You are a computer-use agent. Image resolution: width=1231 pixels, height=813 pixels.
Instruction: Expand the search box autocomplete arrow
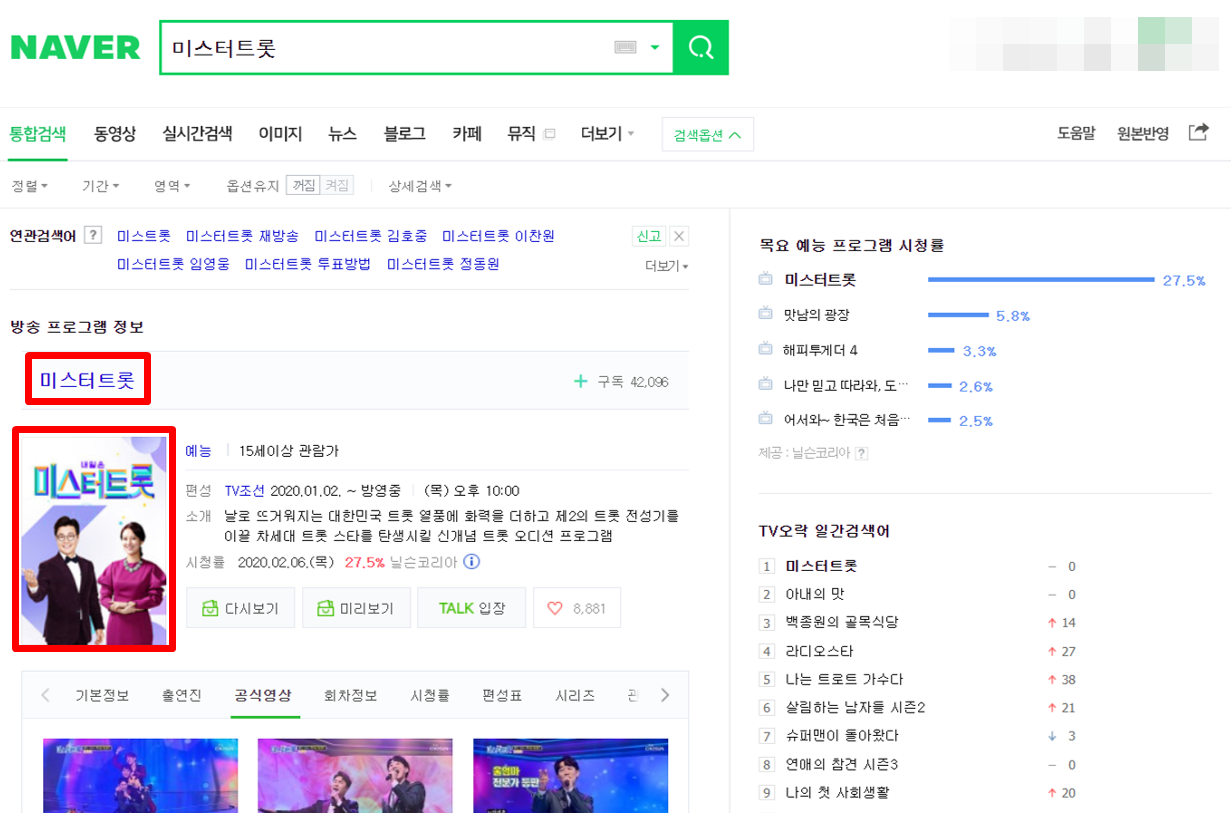[655, 47]
